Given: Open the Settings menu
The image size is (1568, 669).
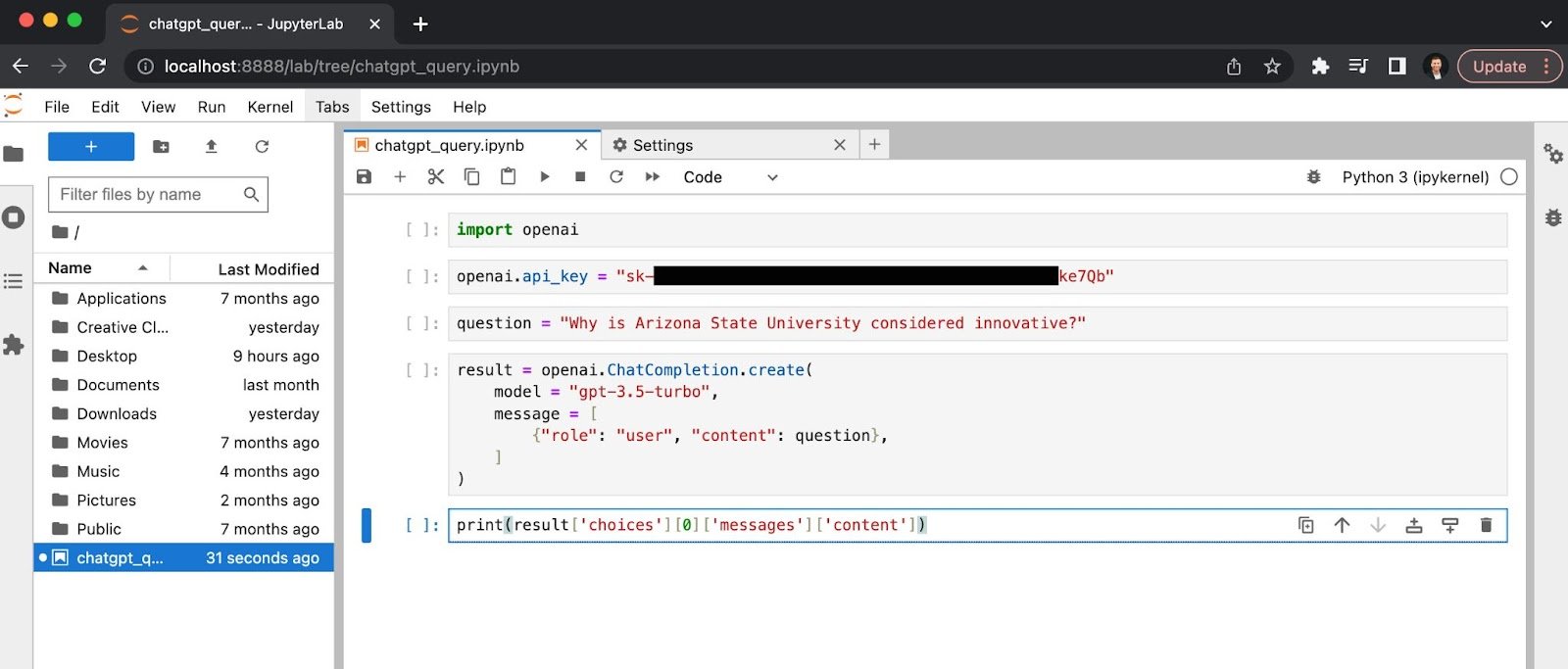Looking at the screenshot, I should click(401, 107).
